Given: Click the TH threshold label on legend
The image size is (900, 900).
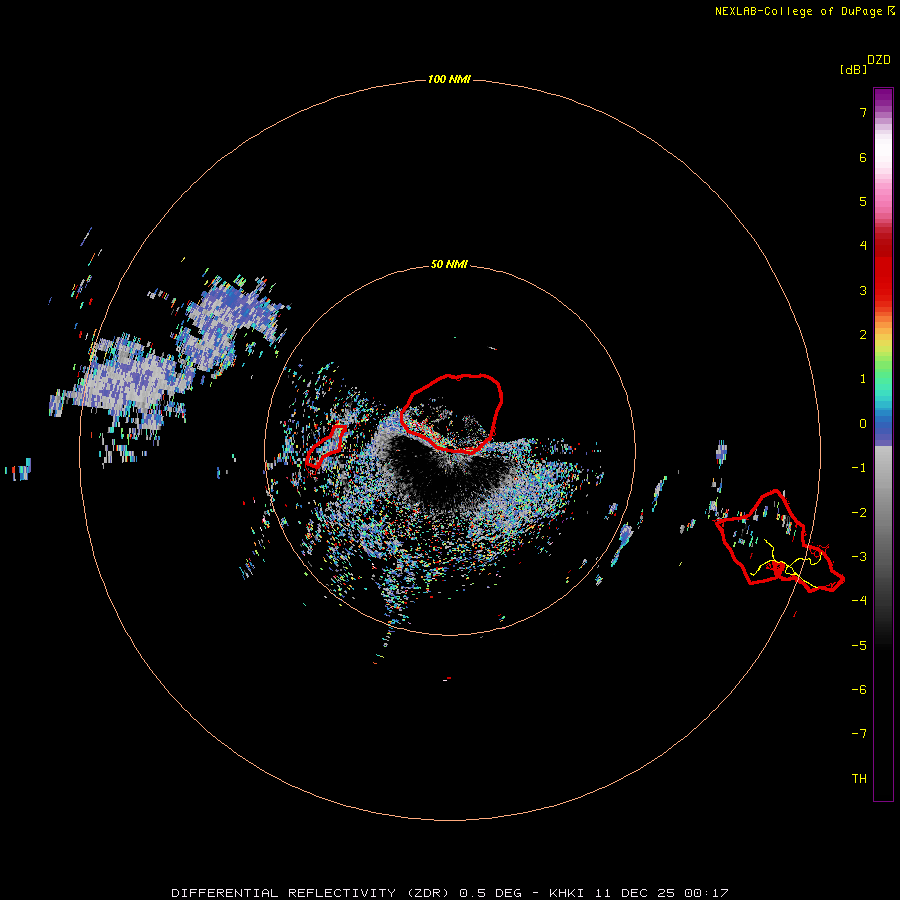Looking at the screenshot, I should point(859,779).
